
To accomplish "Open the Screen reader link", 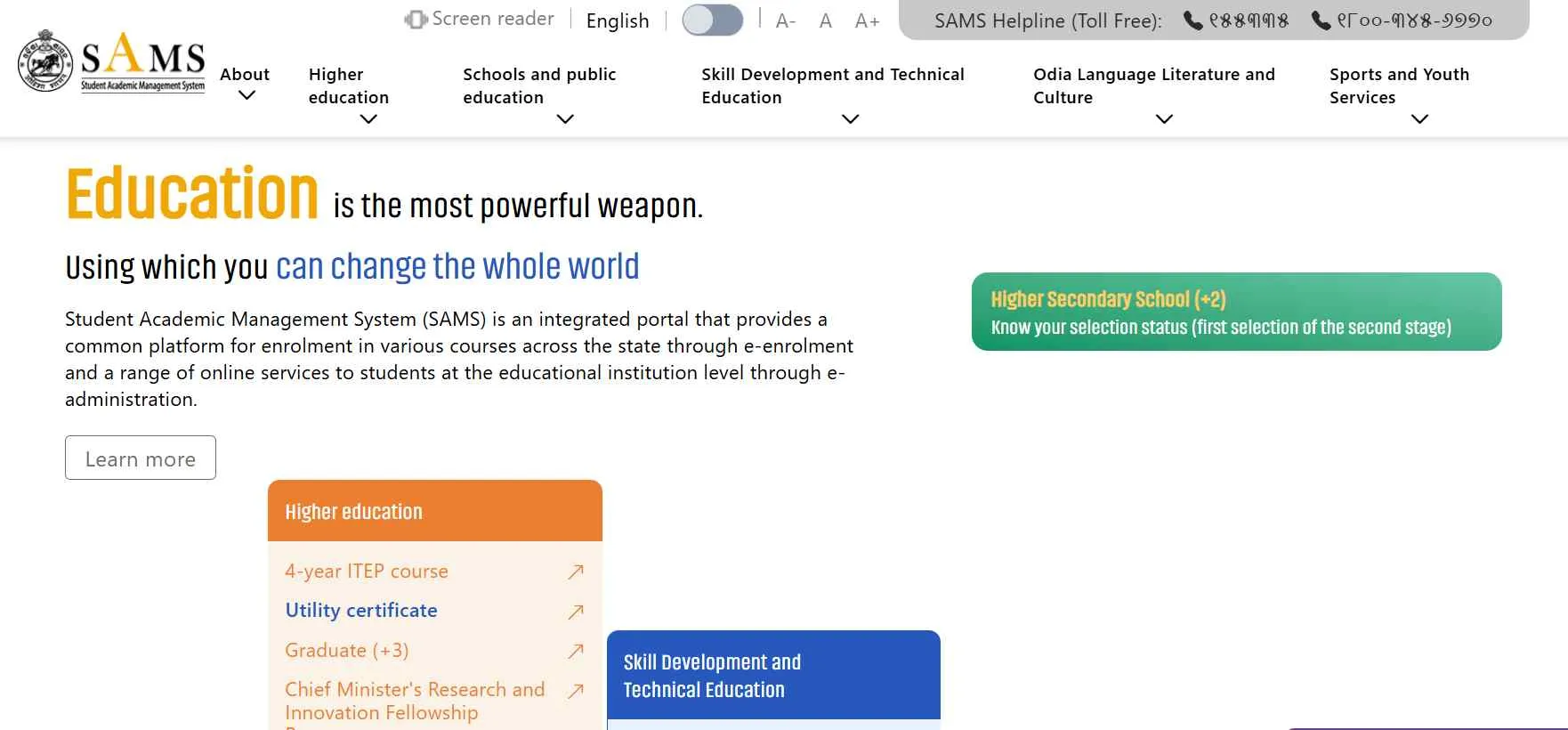I will 480,19.
